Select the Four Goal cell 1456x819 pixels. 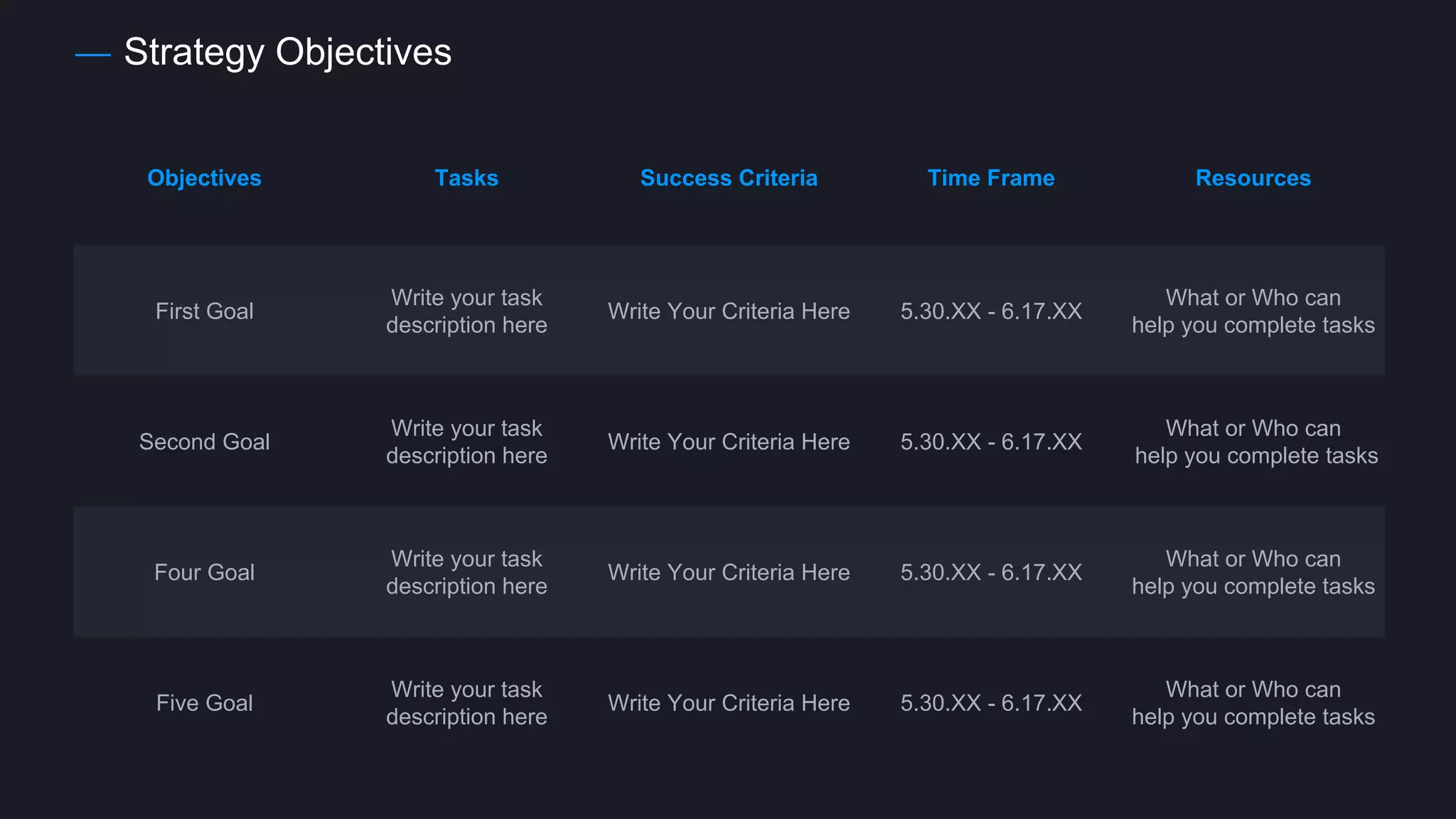tap(204, 572)
